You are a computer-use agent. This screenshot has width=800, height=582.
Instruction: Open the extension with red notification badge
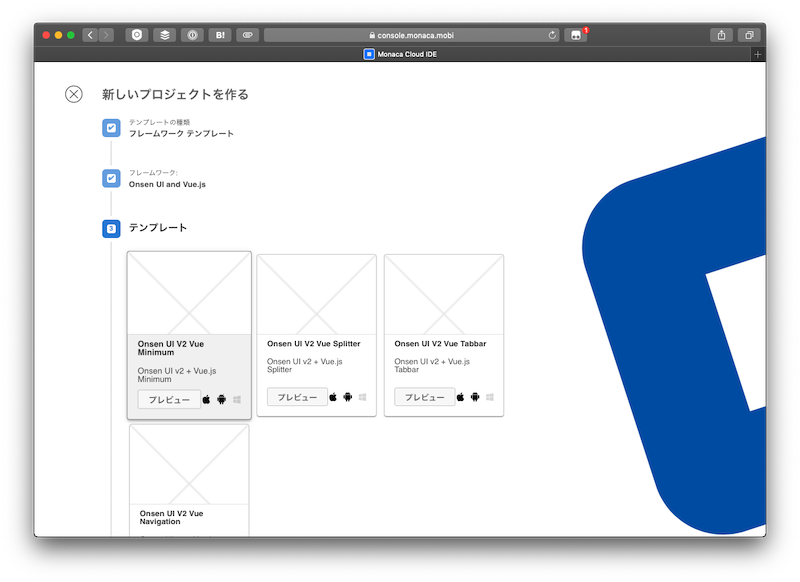576,35
